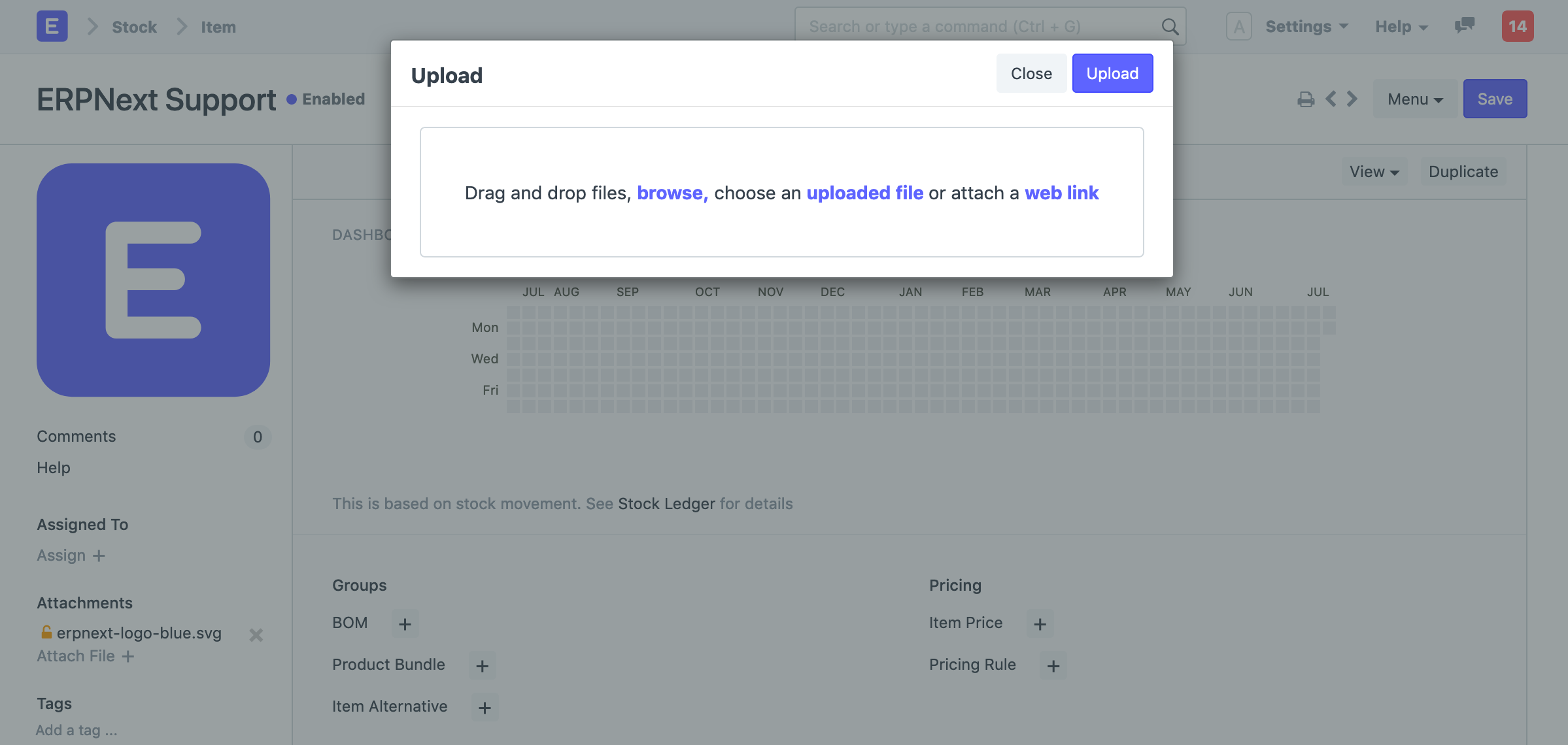The image size is (1568, 745).
Task: Click the search magnifier icon
Action: (x=1169, y=27)
